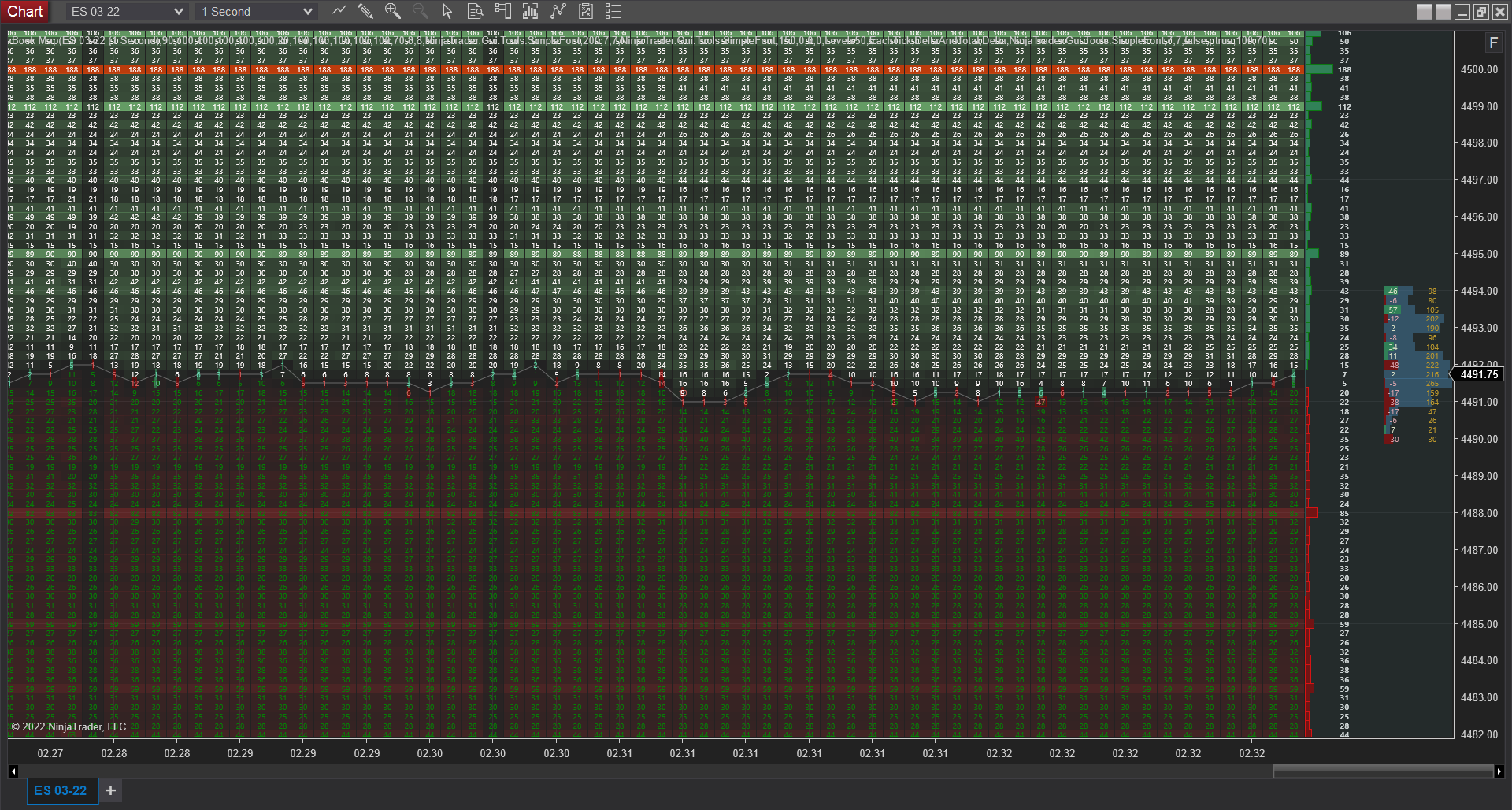Click the 4485.00 price axis label
The image size is (1512, 810).
[x=1479, y=624]
